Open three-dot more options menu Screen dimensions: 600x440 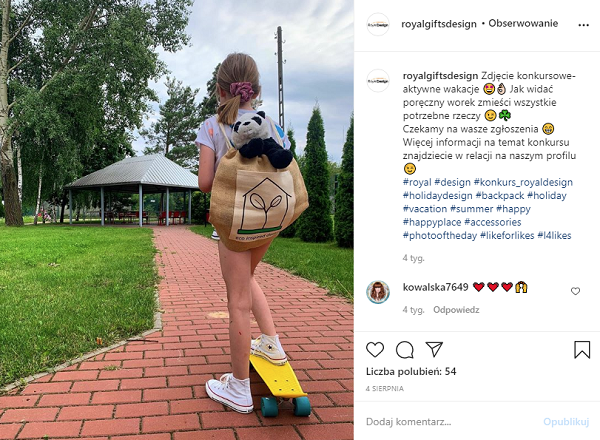click(583, 25)
